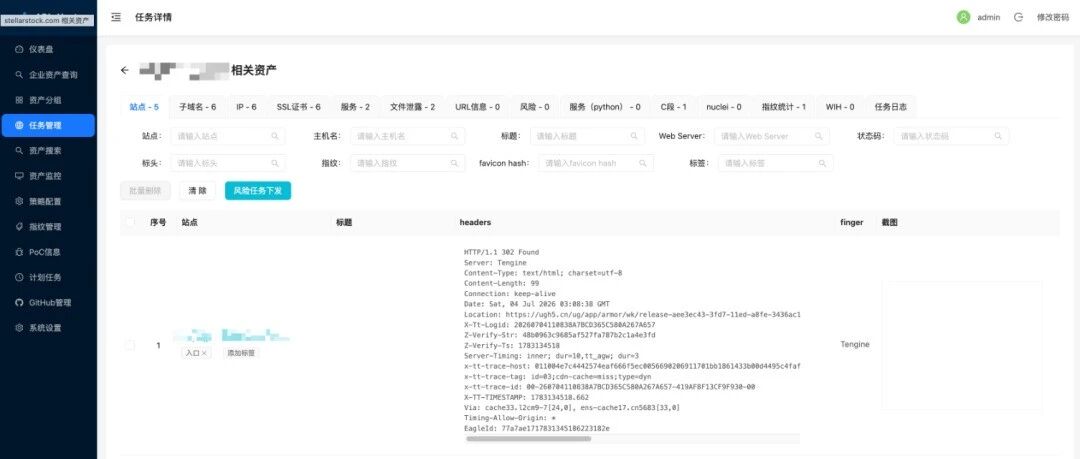Click the 风险任务下发 button

pyautogui.click(x=258, y=191)
